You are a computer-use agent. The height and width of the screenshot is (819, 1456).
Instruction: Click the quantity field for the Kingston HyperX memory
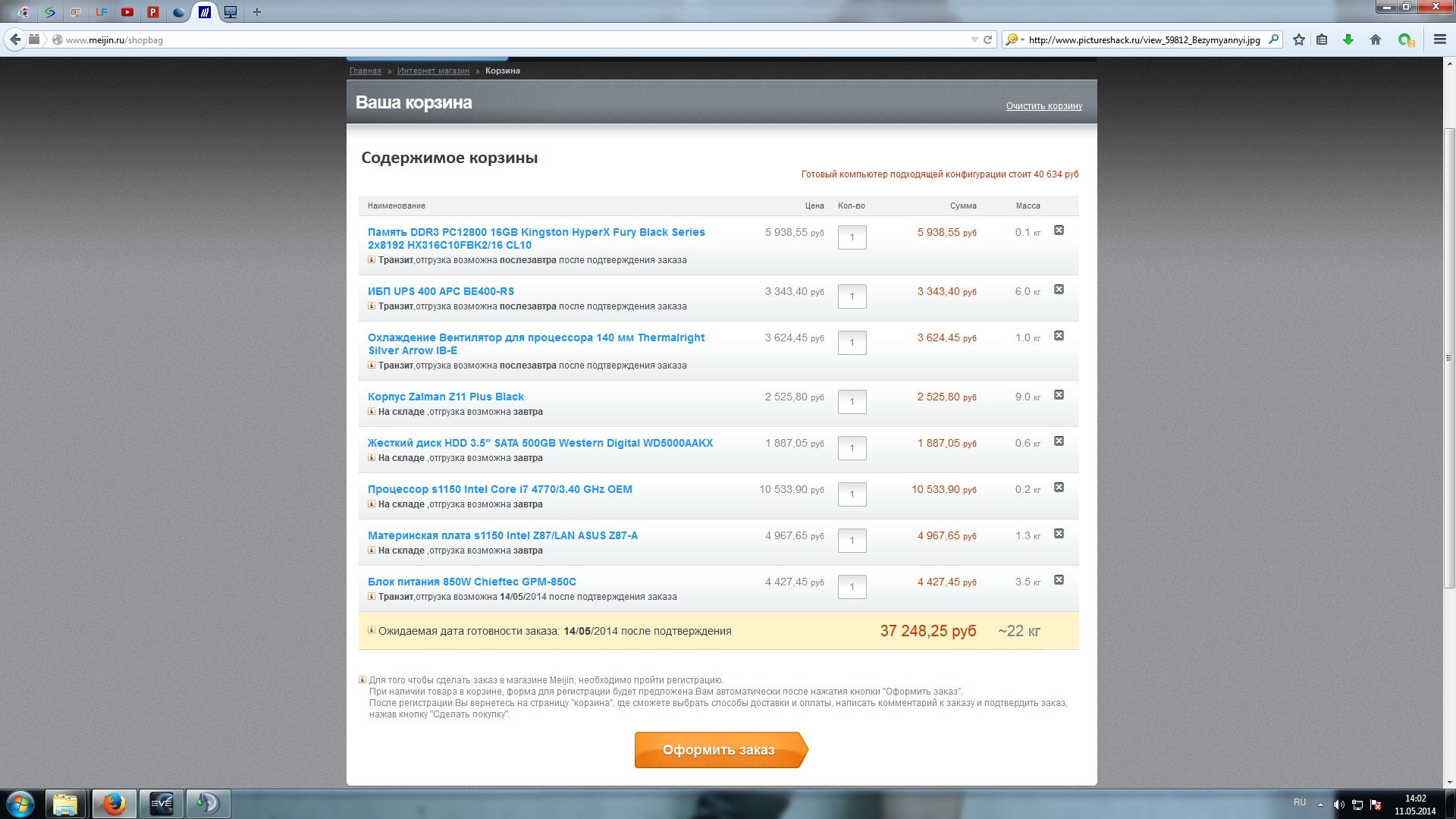[x=852, y=237]
